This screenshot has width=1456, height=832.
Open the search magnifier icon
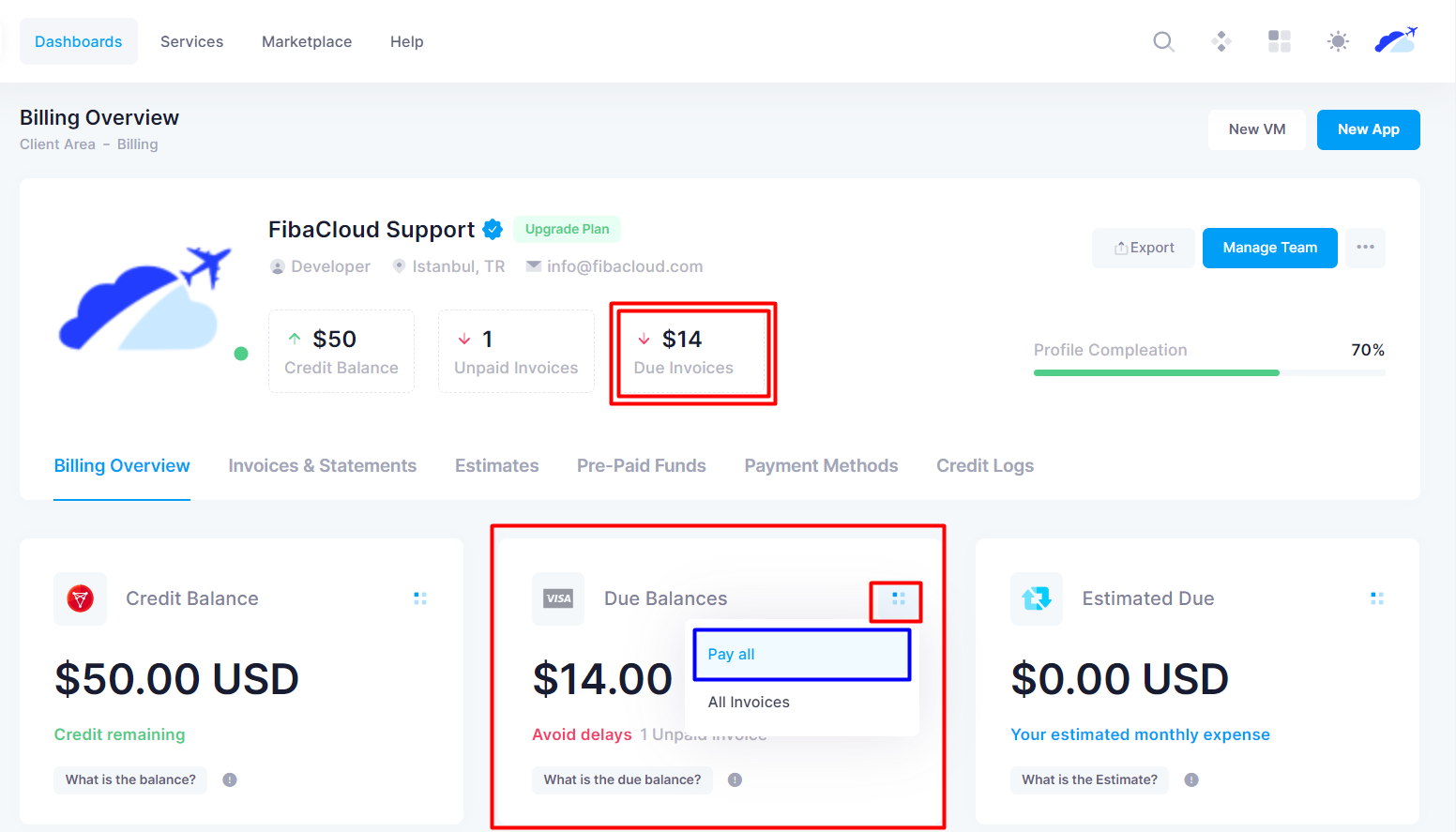(x=1163, y=41)
